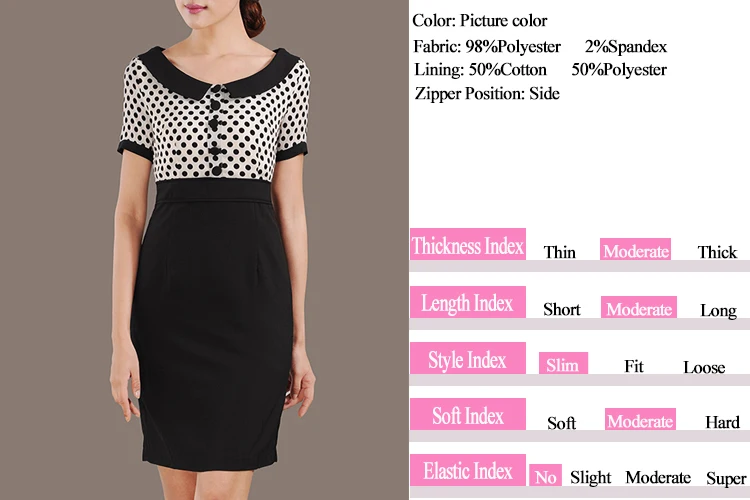Viewport: 750px width, 500px height.
Task: Choose Slight in Elastic Index row
Action: [x=590, y=478]
